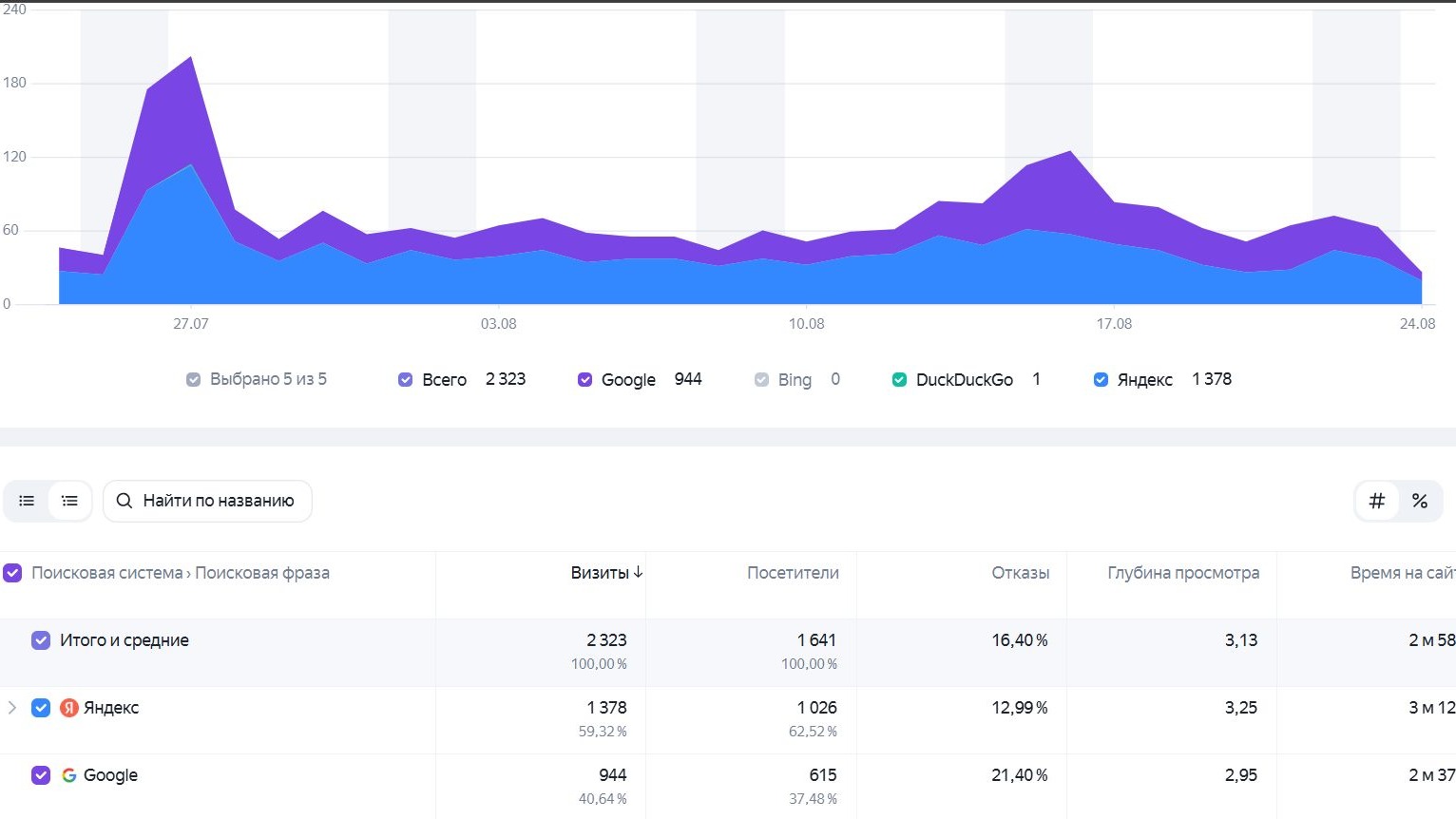Focus the 'Найти по названию' search field

pos(207,501)
